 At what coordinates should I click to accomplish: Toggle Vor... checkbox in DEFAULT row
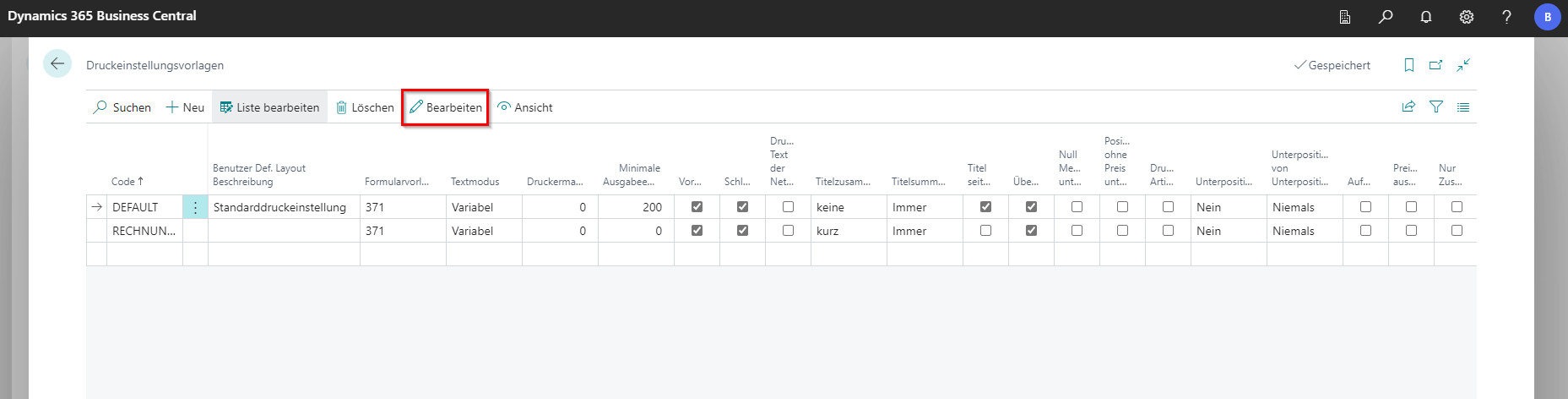[697, 207]
